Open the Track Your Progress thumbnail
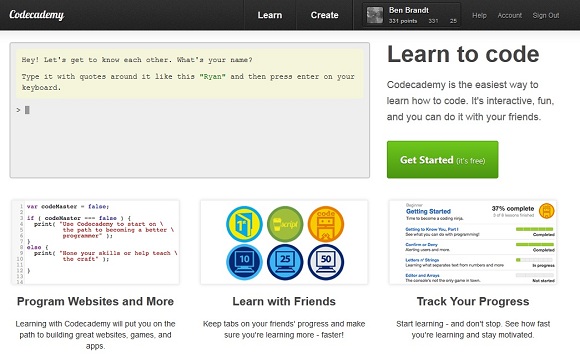The width and height of the screenshot is (580, 363). point(473,242)
